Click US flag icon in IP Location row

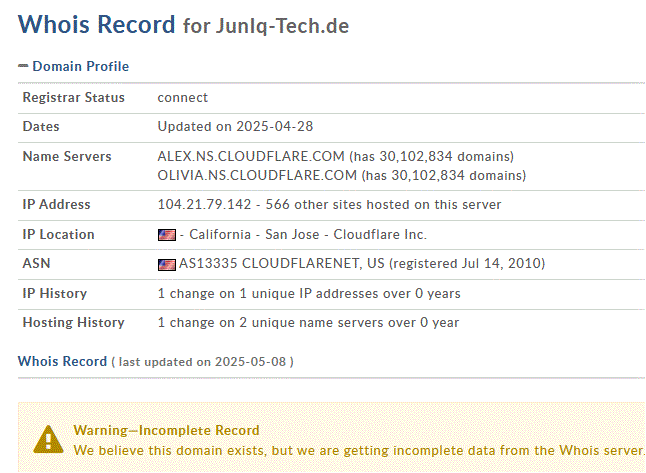(x=167, y=235)
